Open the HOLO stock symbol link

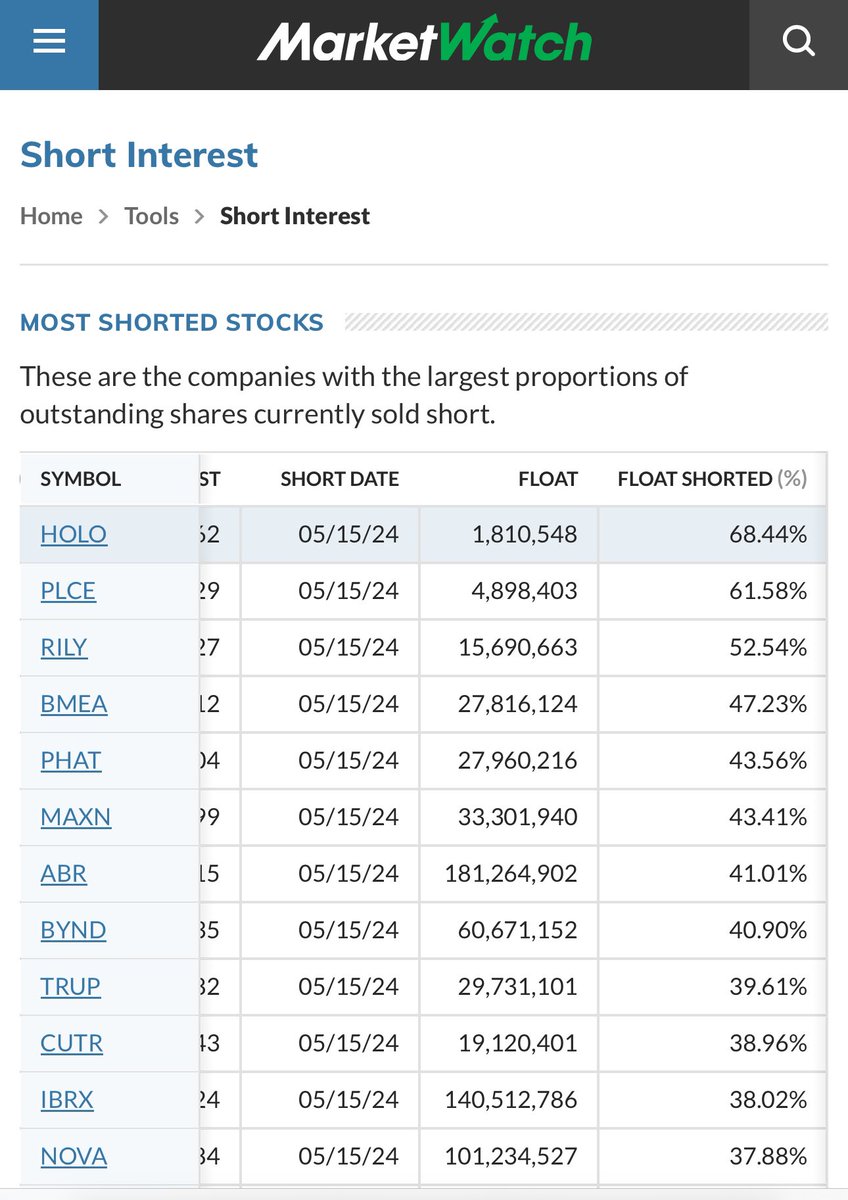tap(73, 534)
